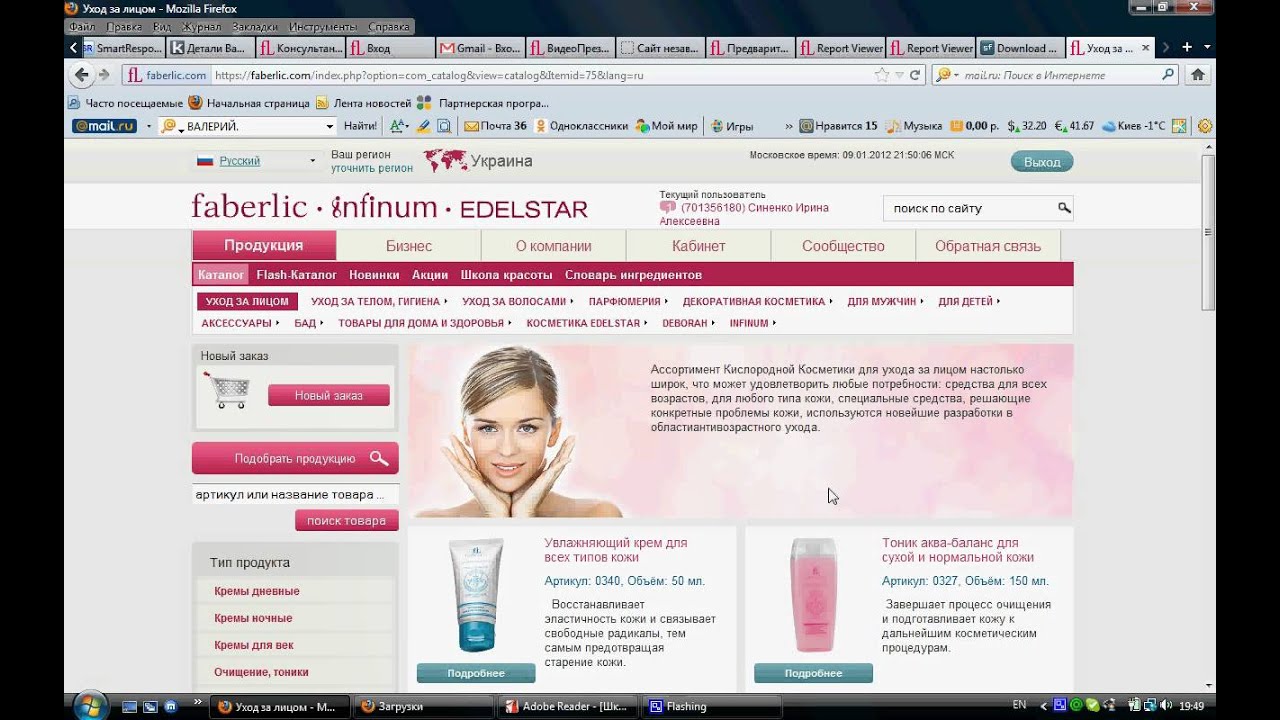1280x720 pixels.
Task: Open the Лента новостей bookmark
Action: click(364, 103)
